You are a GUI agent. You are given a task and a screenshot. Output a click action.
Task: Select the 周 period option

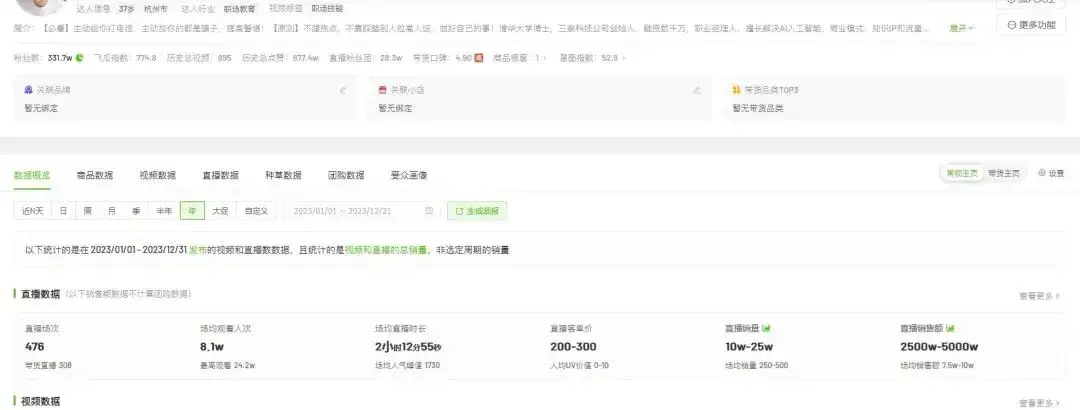(x=87, y=211)
